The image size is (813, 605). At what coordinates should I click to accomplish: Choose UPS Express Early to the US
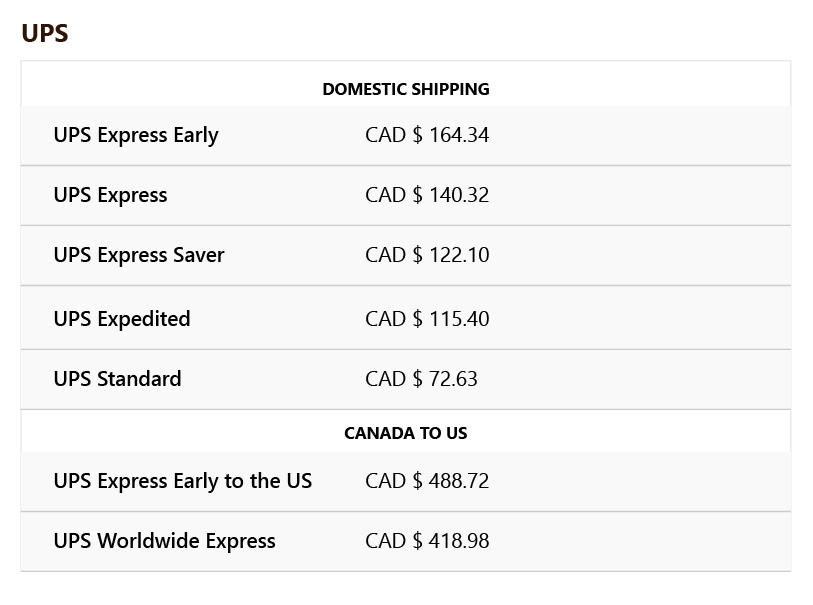(183, 482)
